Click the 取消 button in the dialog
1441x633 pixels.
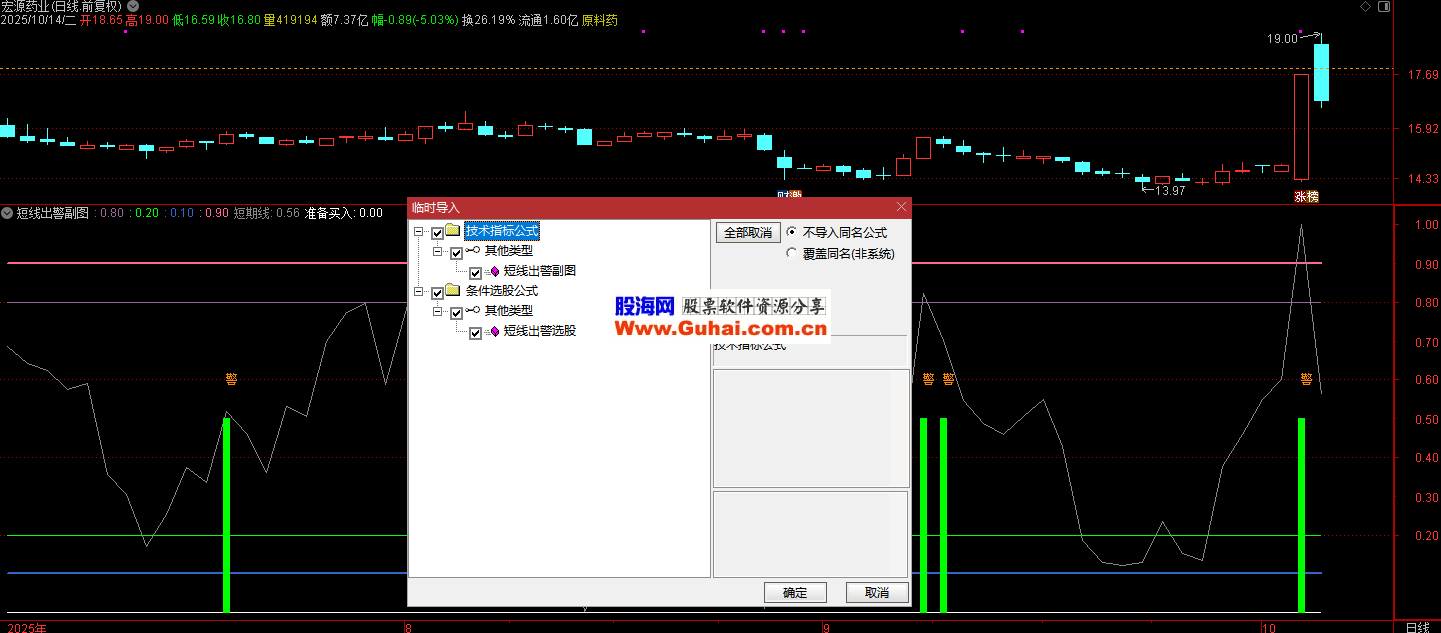[x=876, y=592]
